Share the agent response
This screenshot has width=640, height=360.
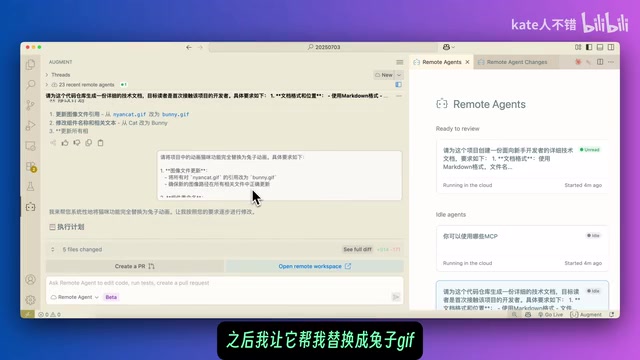53,143
